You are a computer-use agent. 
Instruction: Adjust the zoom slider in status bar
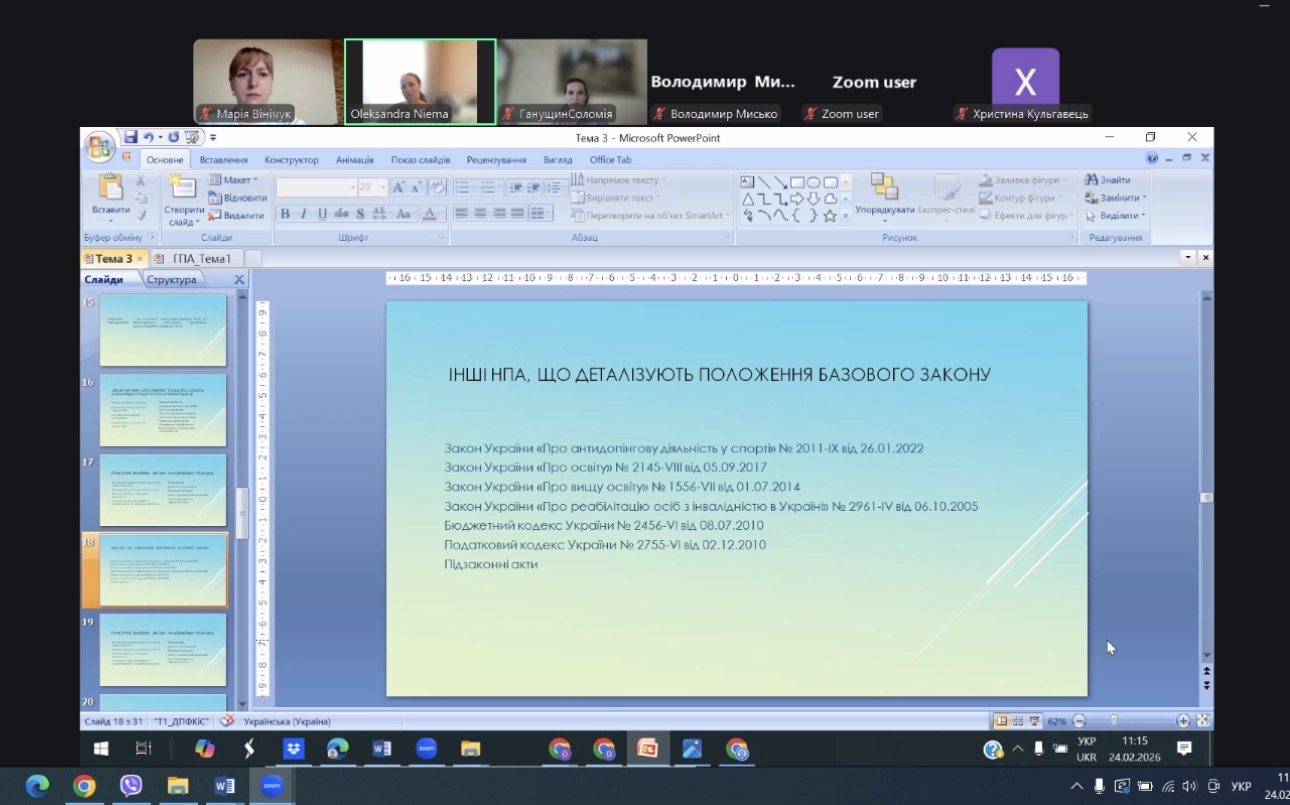[x=1113, y=721]
